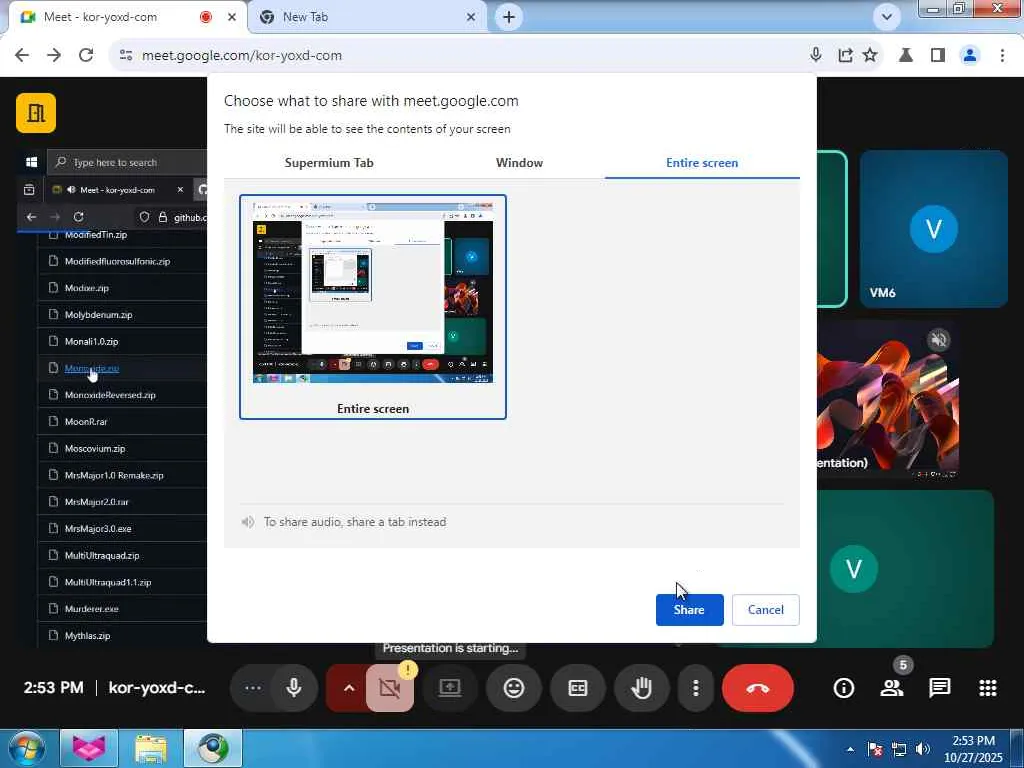
Task: Toggle the microphone in Meet toolbar
Action: [294, 688]
